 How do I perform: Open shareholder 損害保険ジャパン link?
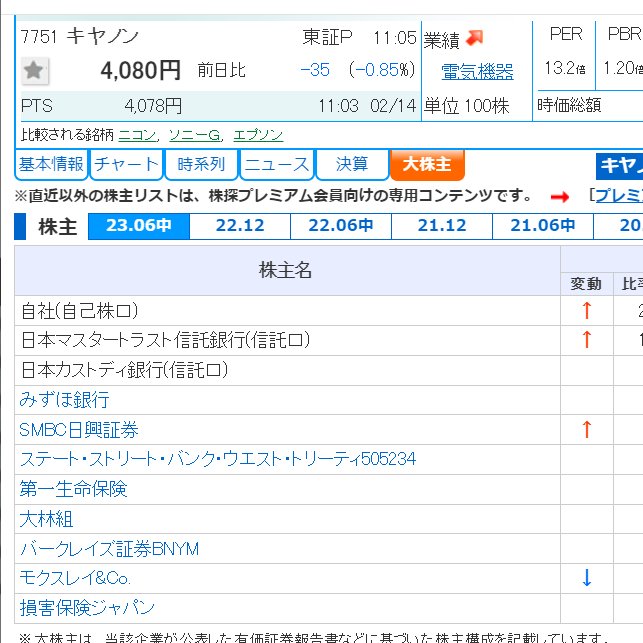[87, 607]
